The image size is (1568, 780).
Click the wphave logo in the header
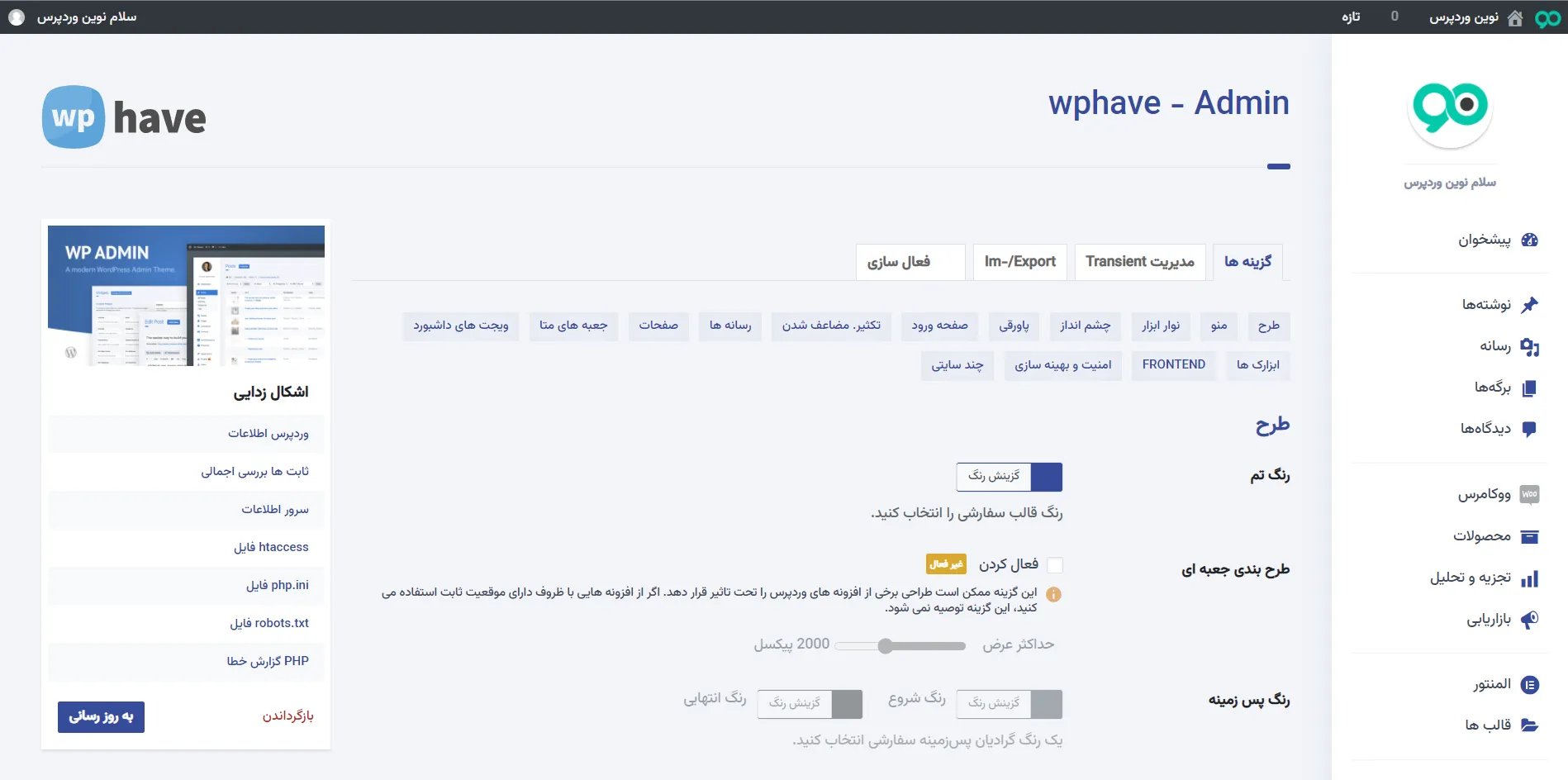(x=125, y=117)
